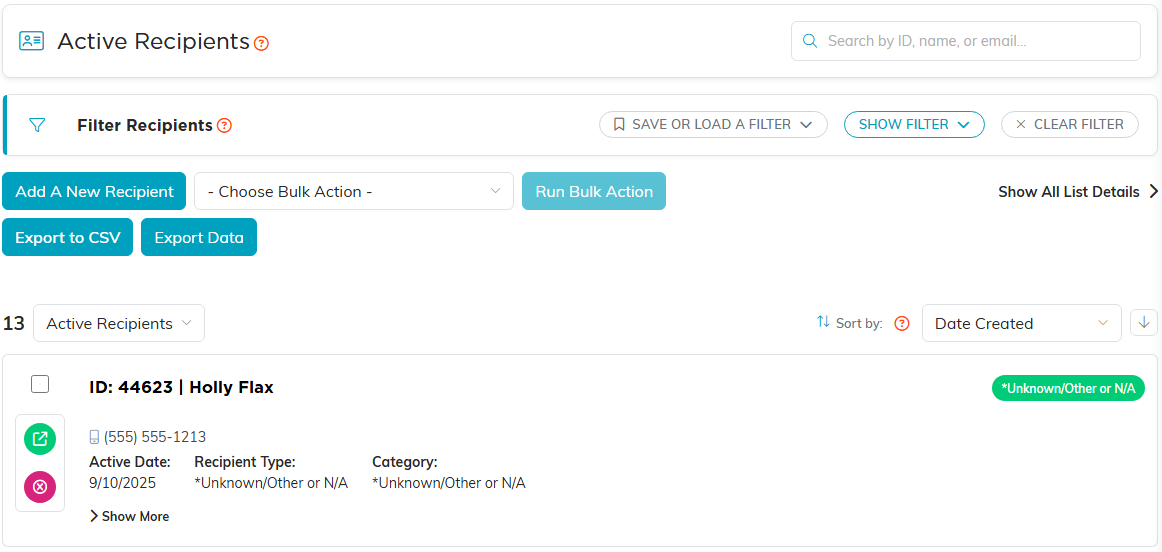Screen dimensions: 1162x552
Task: Open the Choose Bulk Action dropdown
Action: tap(354, 191)
